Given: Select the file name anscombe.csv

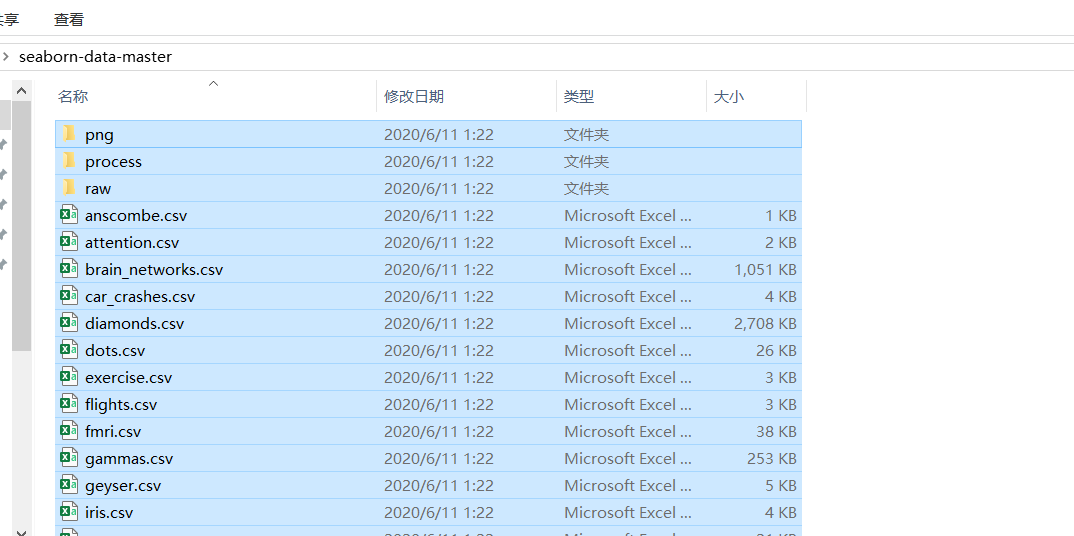Looking at the screenshot, I should (136, 216).
